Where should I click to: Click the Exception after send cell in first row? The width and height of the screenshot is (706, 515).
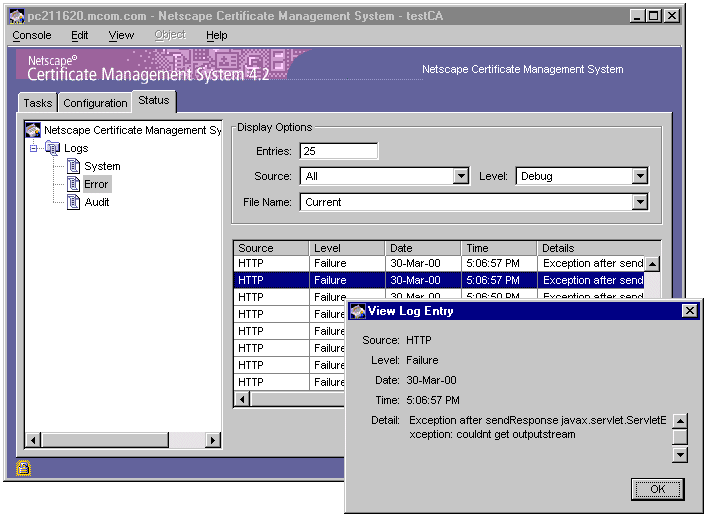(591, 263)
